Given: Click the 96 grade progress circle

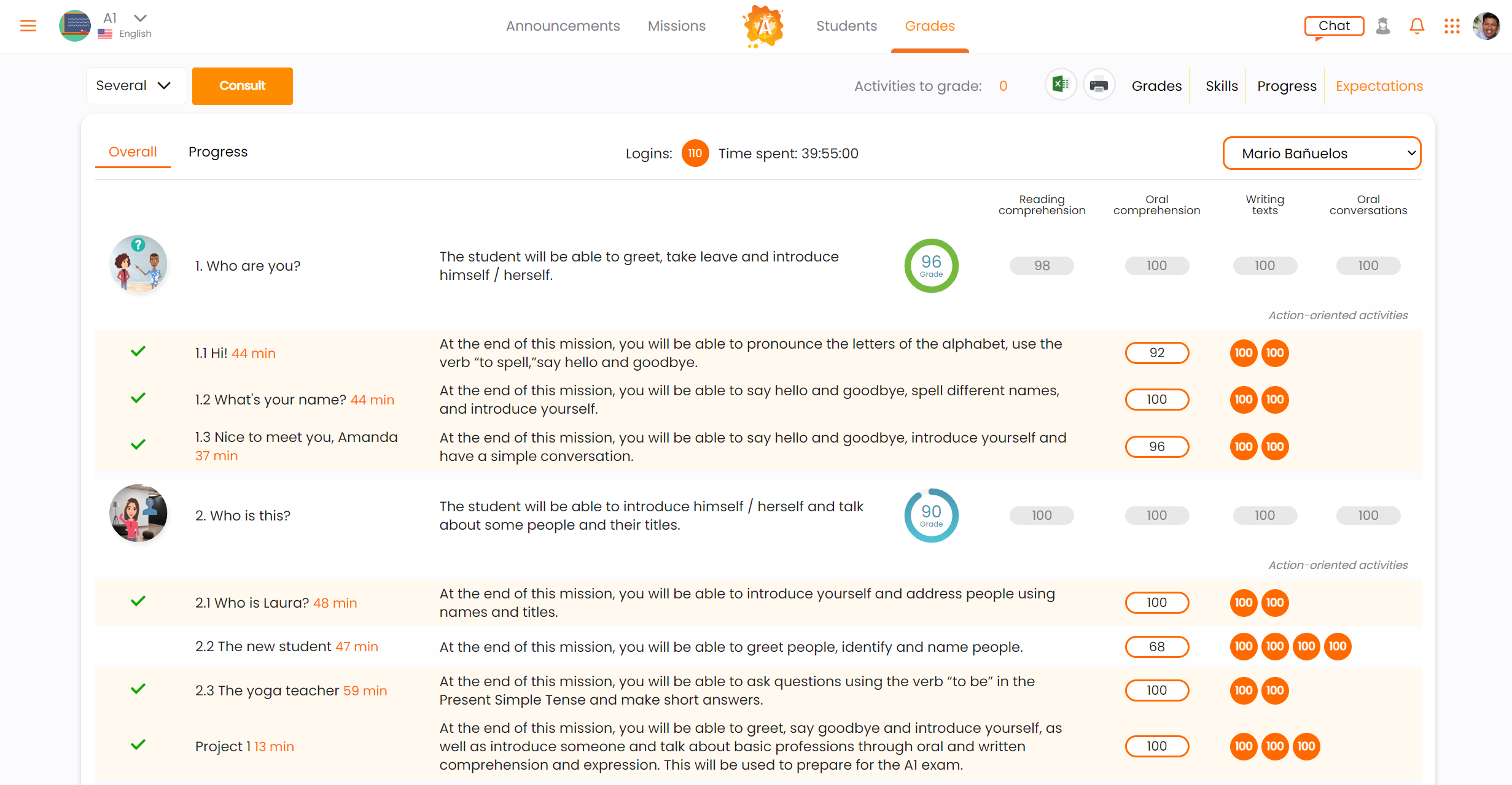Looking at the screenshot, I should pyautogui.click(x=931, y=266).
